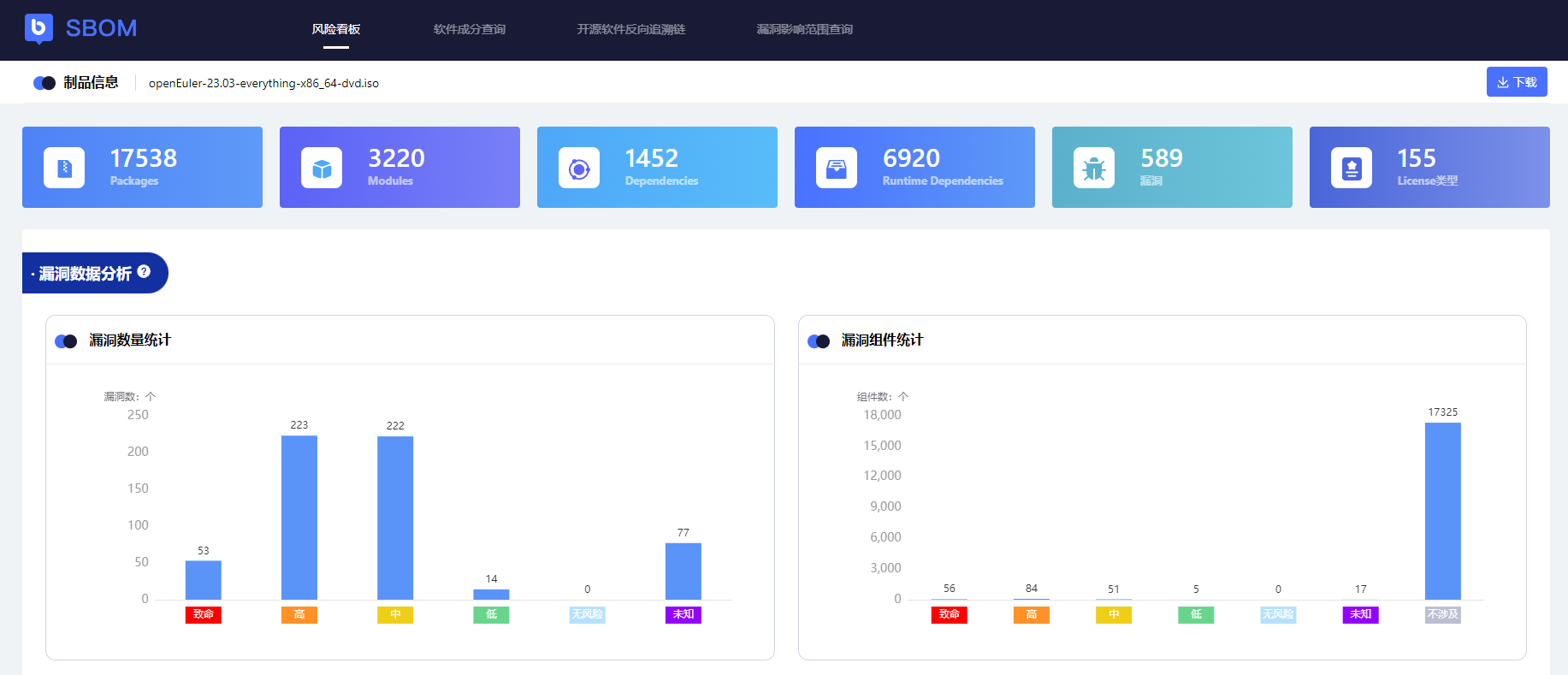The width and height of the screenshot is (1568, 675).
Task: Click the Runtime Dependencies inbox icon
Action: [837, 168]
